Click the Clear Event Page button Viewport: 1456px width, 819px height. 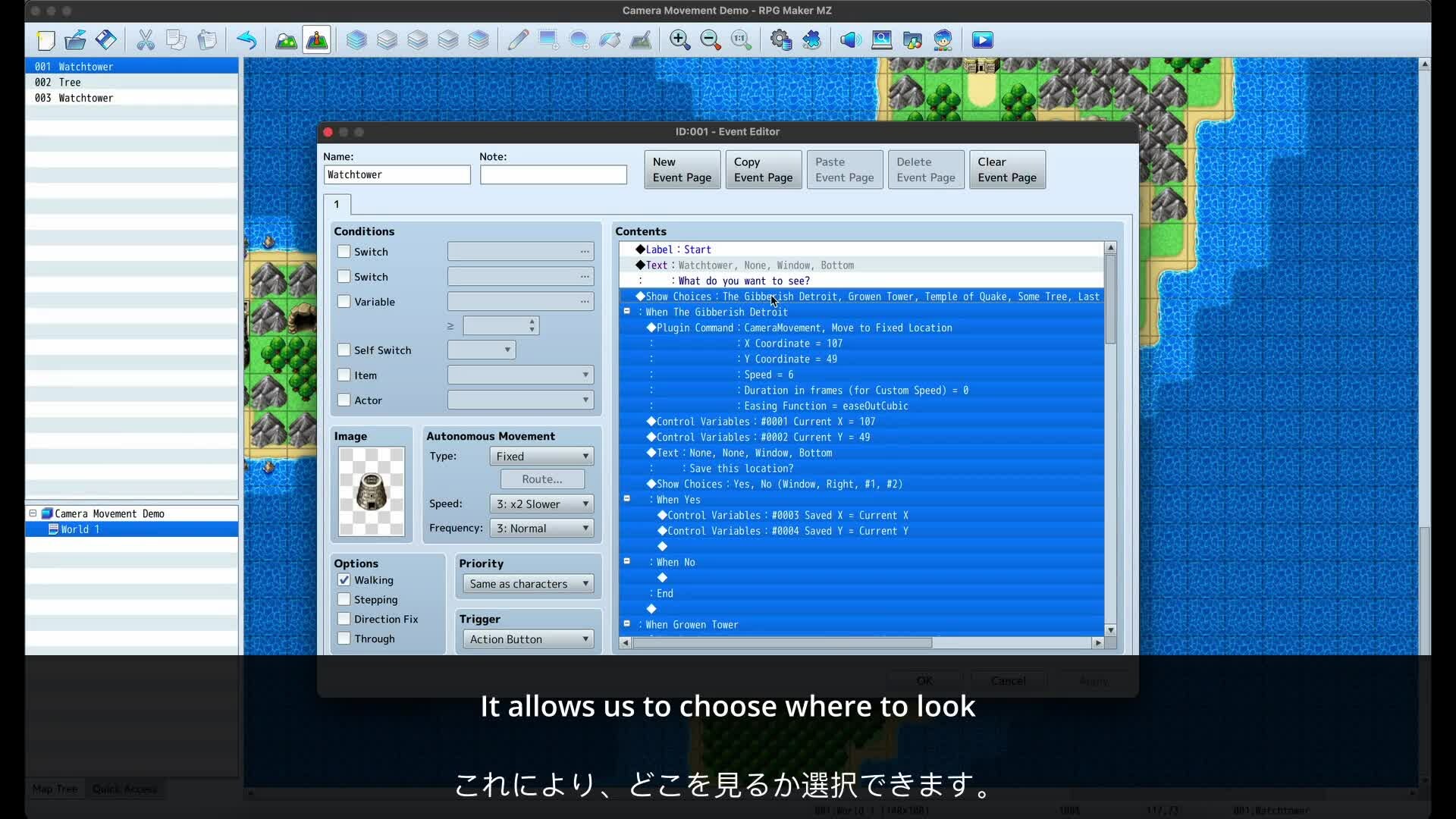pyautogui.click(x=1006, y=170)
